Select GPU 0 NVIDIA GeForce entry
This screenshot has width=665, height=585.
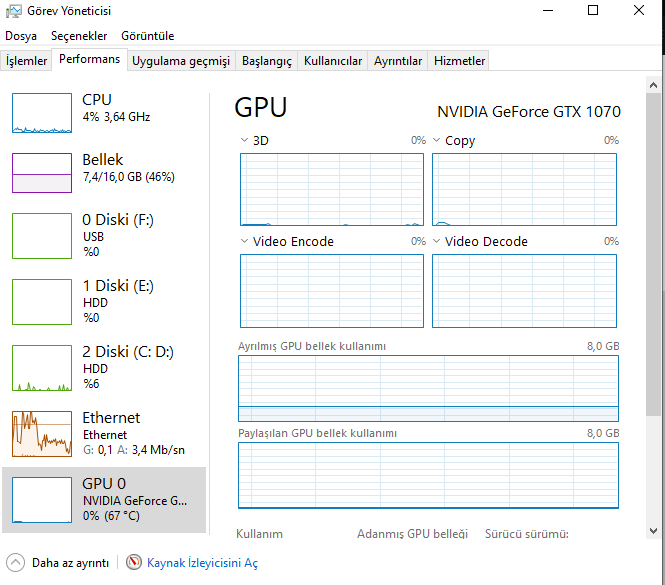[104, 499]
